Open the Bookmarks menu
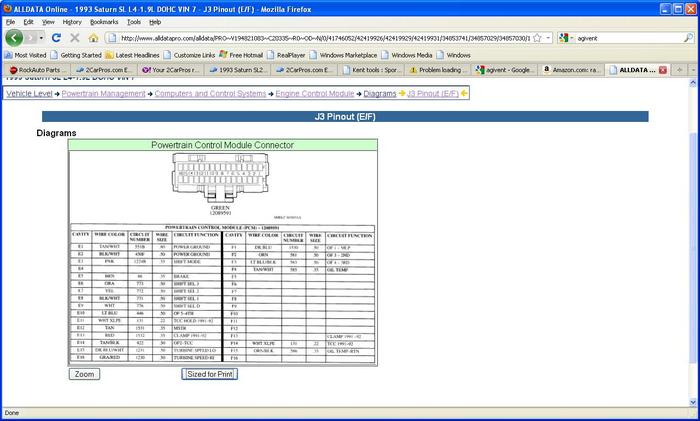700x421 pixels. (x=104, y=21)
